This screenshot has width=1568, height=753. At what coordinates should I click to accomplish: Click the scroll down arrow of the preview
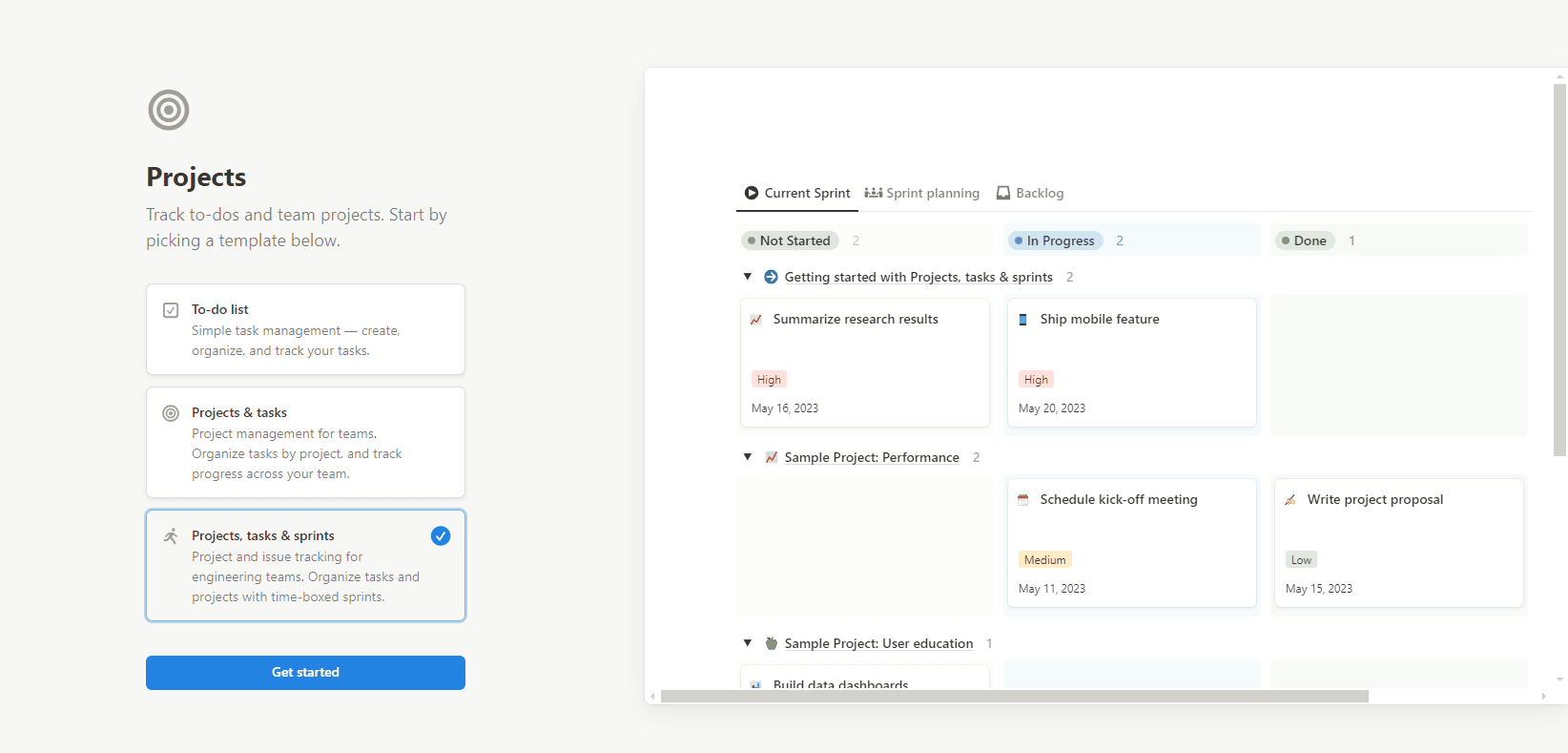click(1559, 680)
